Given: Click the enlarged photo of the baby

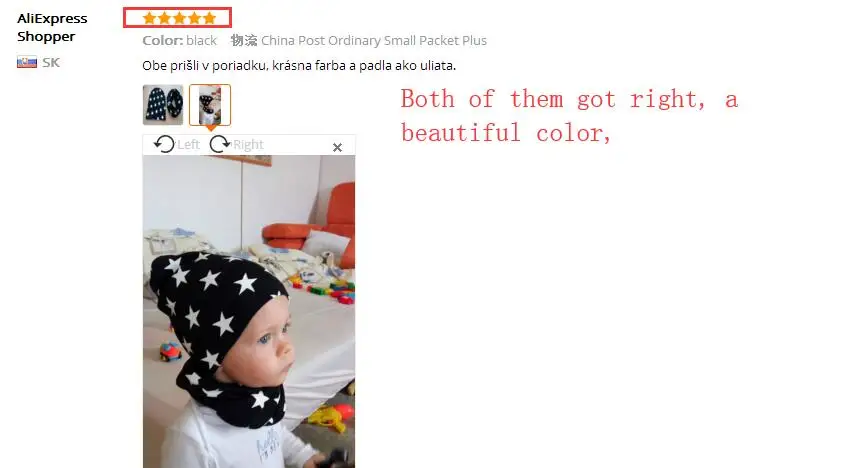Looking at the screenshot, I should click(249, 311).
